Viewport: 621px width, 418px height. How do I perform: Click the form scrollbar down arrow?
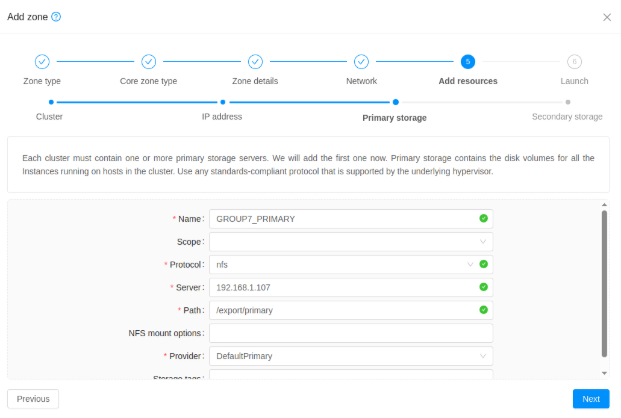(x=604, y=373)
